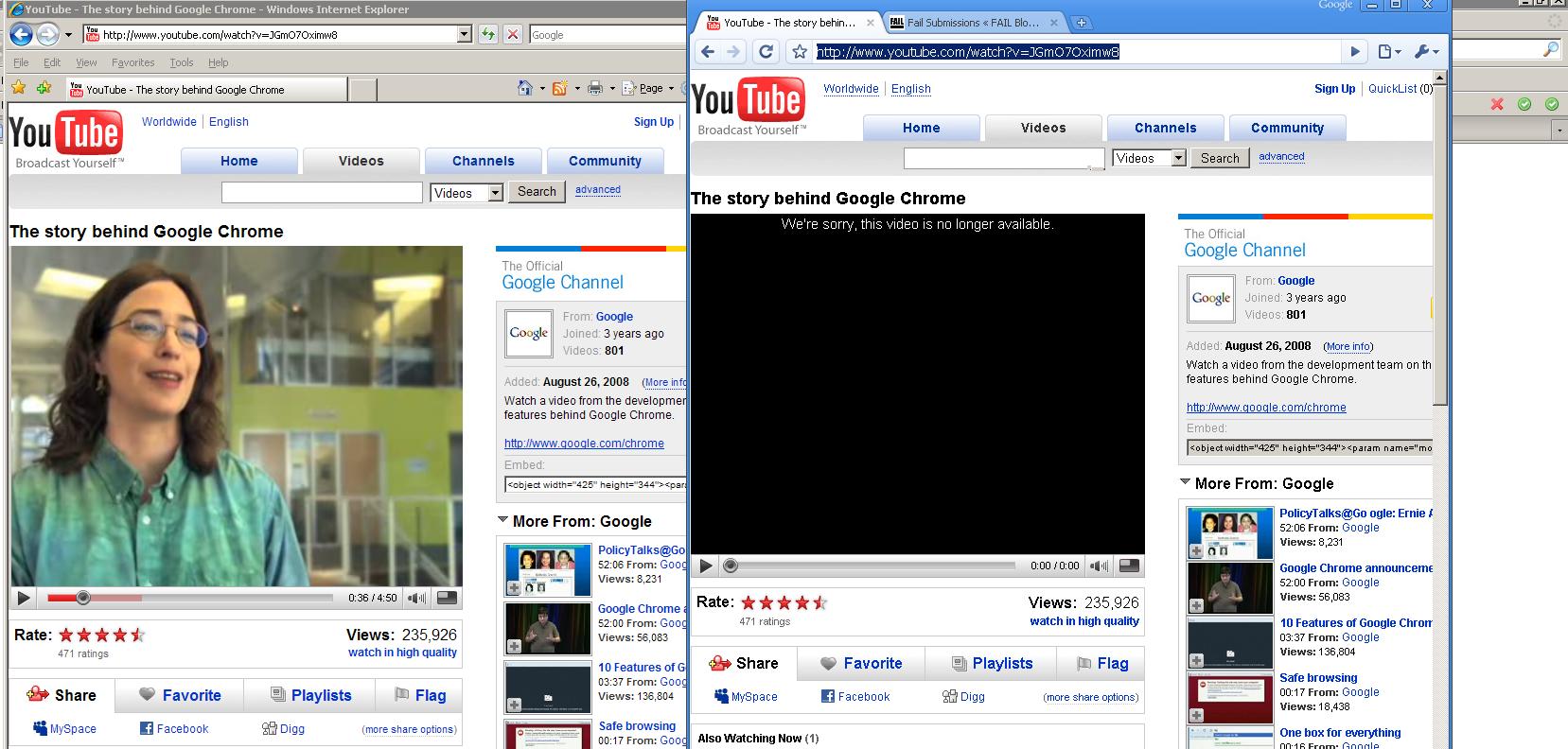Click the Go arrow beside Chrome's address bar
The image size is (1568, 749).
(x=1355, y=52)
